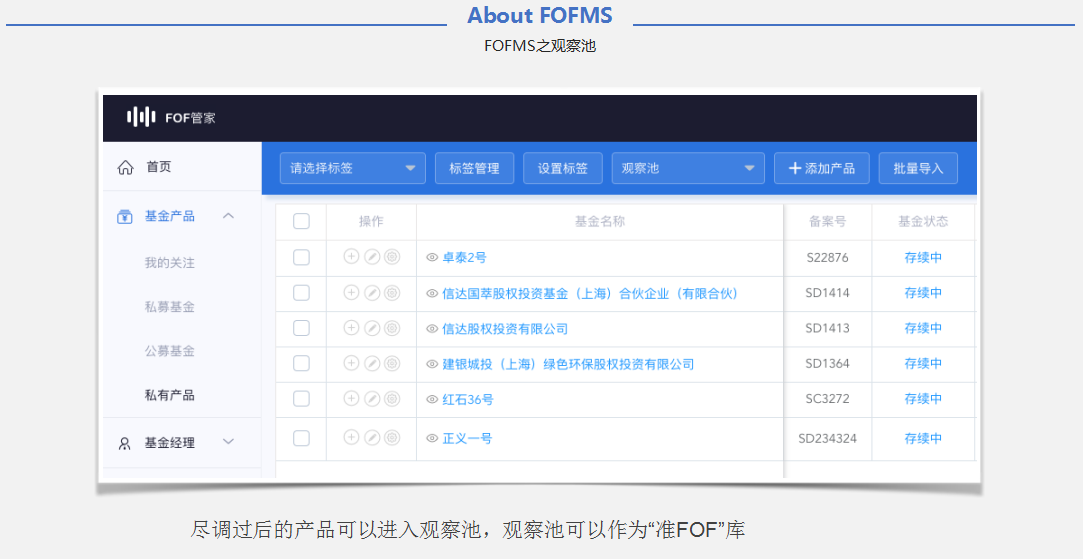Click the 基金名称 column header
This screenshot has height=559, width=1083.
coord(600,221)
